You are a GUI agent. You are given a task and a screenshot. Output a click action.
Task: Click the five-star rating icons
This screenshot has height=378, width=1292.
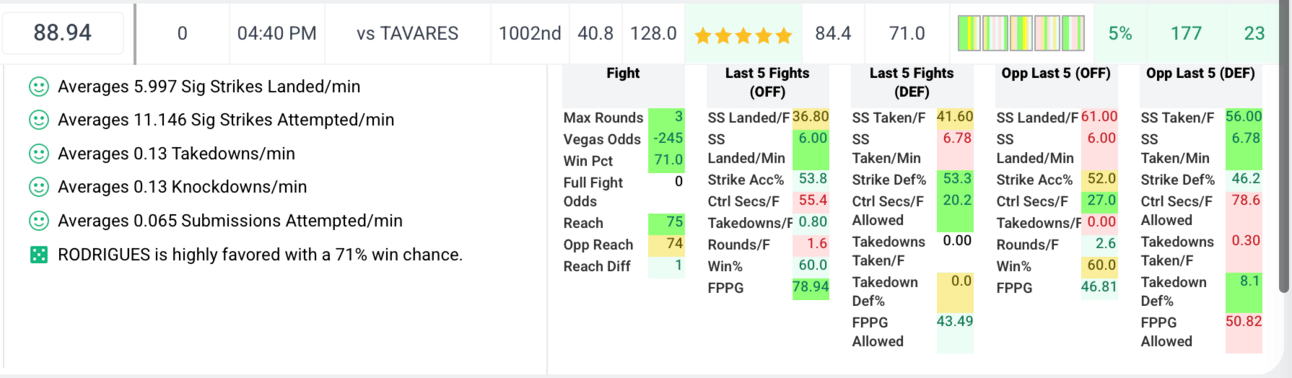pos(743,35)
